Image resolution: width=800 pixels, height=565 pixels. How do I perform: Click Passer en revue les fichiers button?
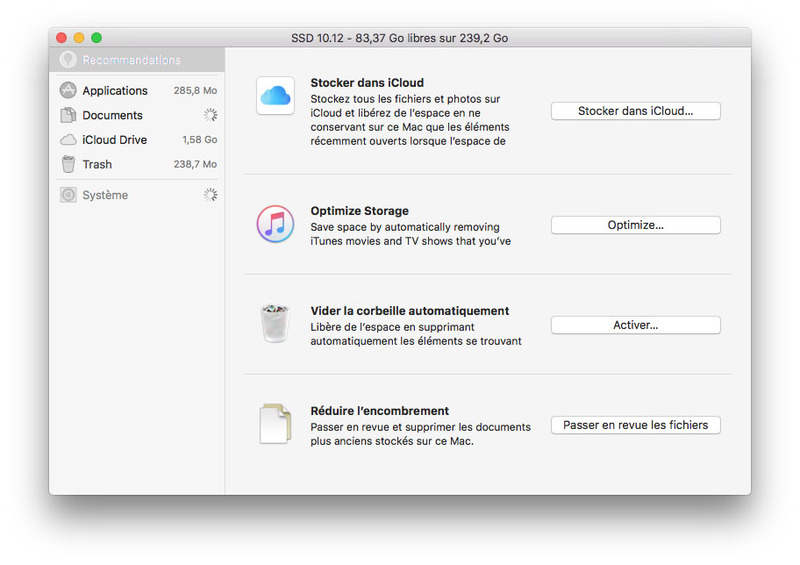636,425
